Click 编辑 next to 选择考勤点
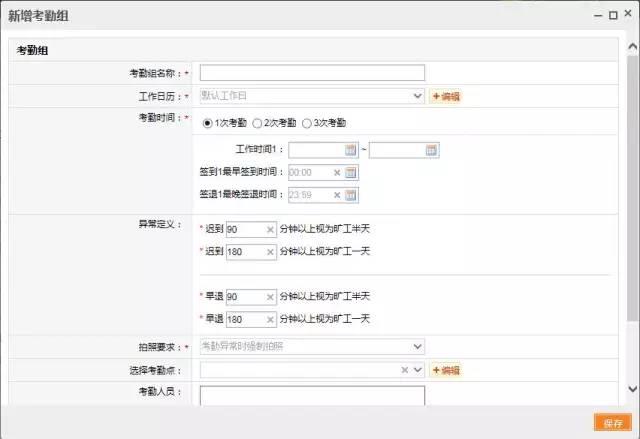This screenshot has height=439, width=640. click(446, 370)
